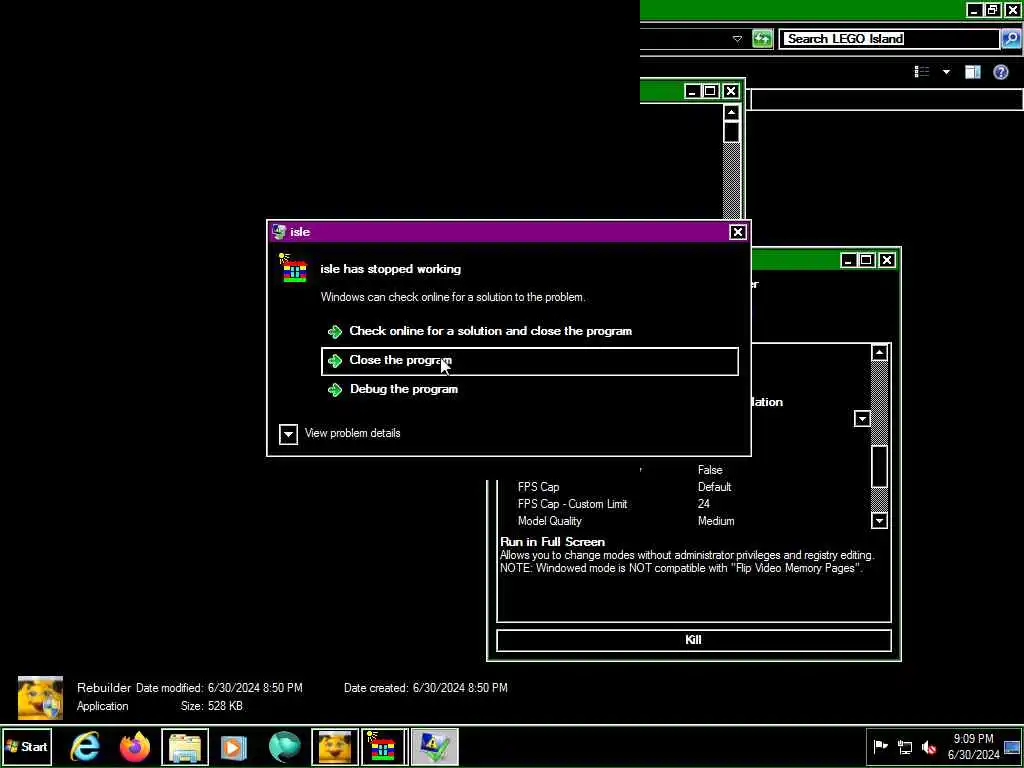Viewport: 1024px width, 768px height.
Task: Launch Internet Explorer from taskbar
Action: (x=86, y=746)
